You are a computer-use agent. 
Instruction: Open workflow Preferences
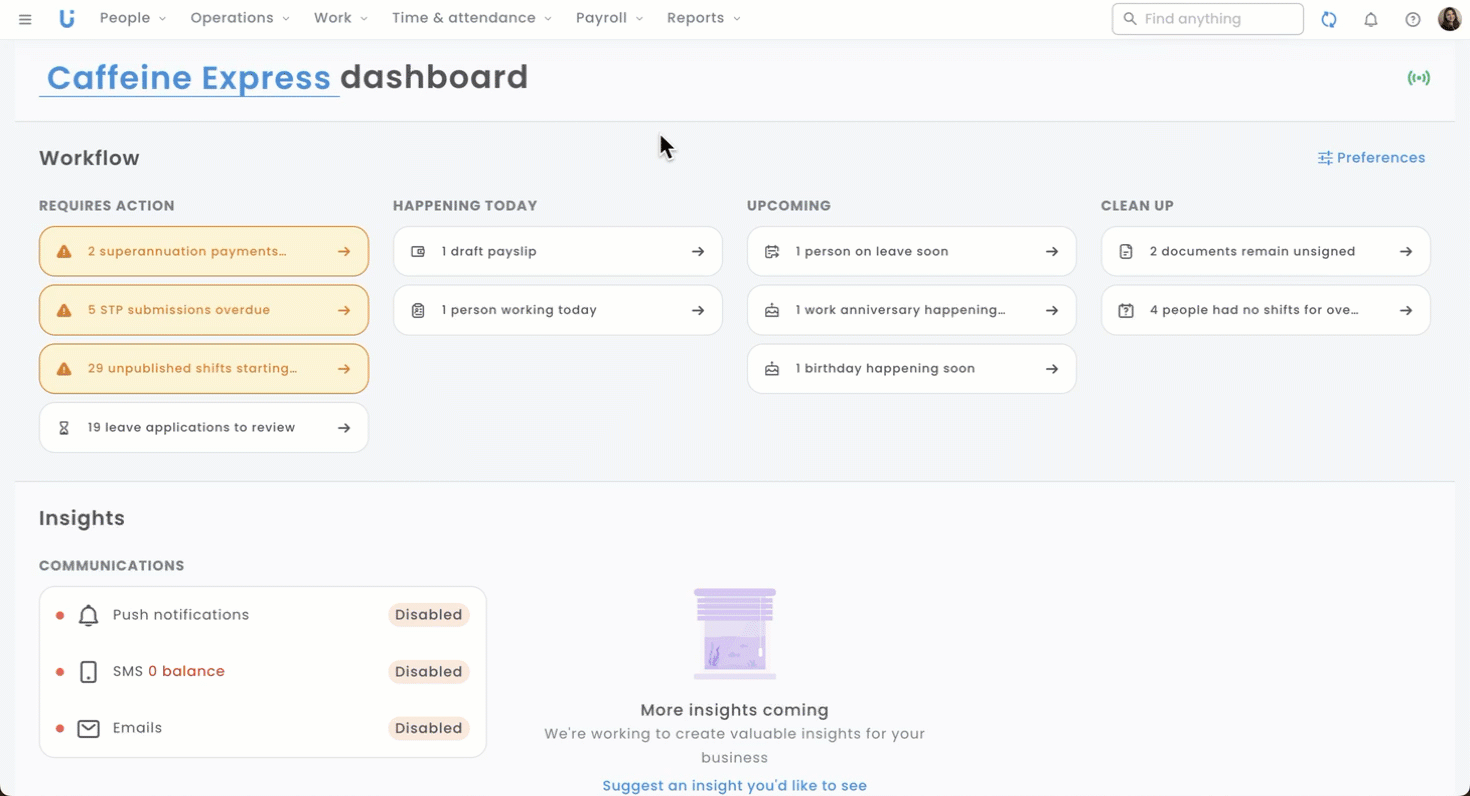pyautogui.click(x=1371, y=158)
